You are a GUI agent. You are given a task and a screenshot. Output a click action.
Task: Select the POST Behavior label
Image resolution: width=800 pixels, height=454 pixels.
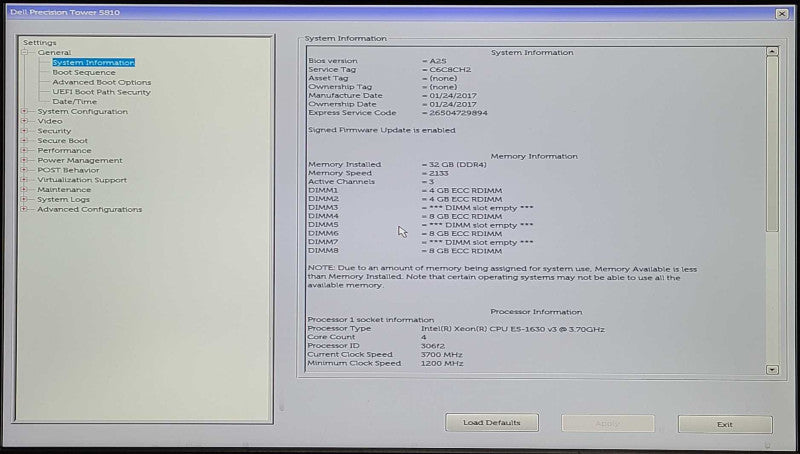pos(68,170)
